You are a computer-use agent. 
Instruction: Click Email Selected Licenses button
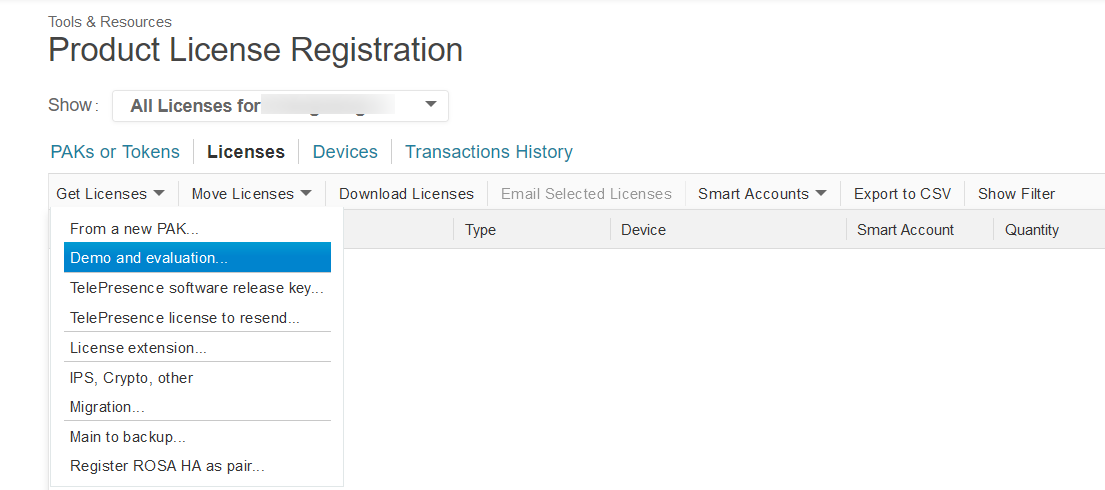586,193
